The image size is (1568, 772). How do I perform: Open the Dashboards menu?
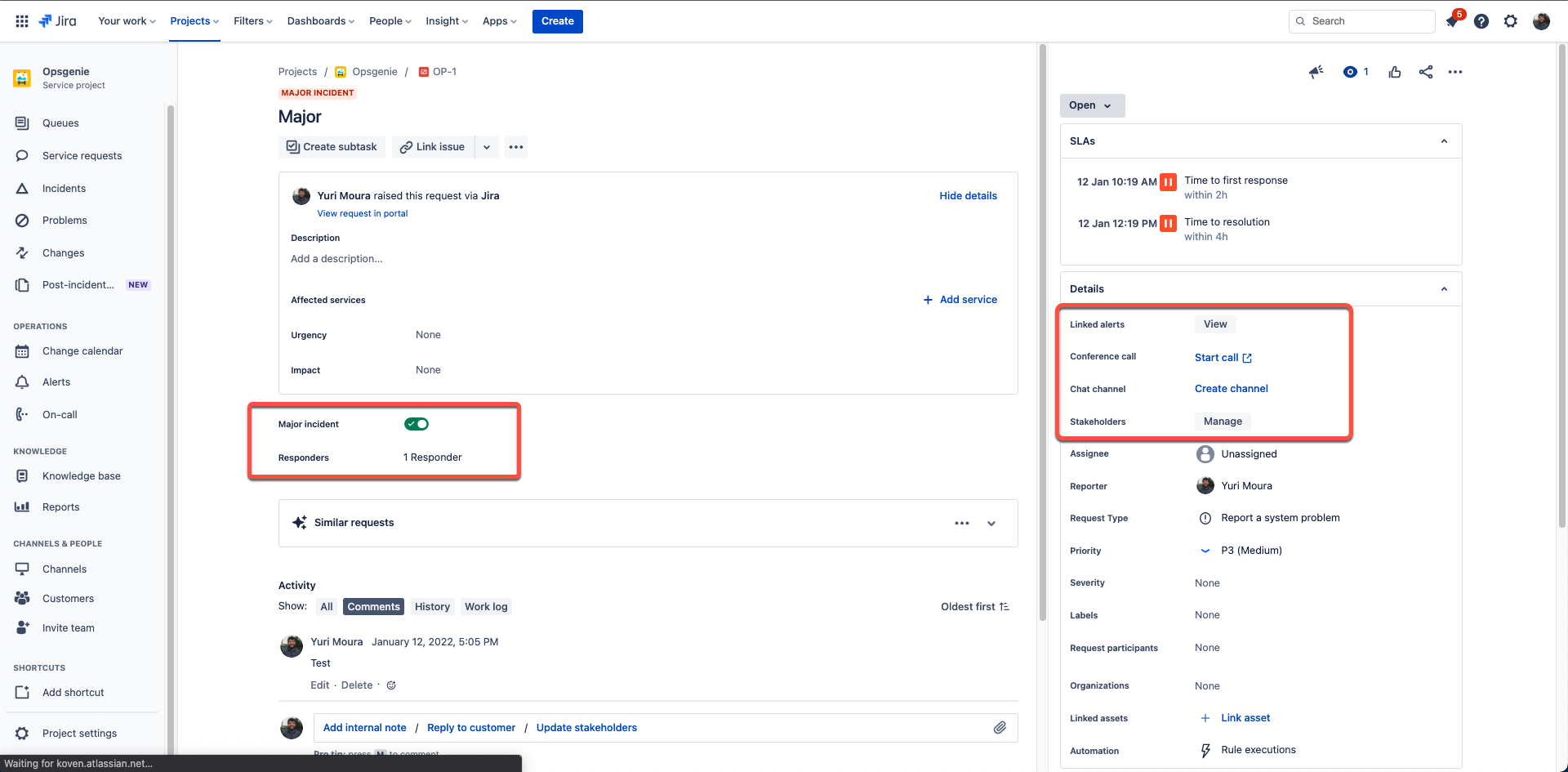tap(319, 20)
